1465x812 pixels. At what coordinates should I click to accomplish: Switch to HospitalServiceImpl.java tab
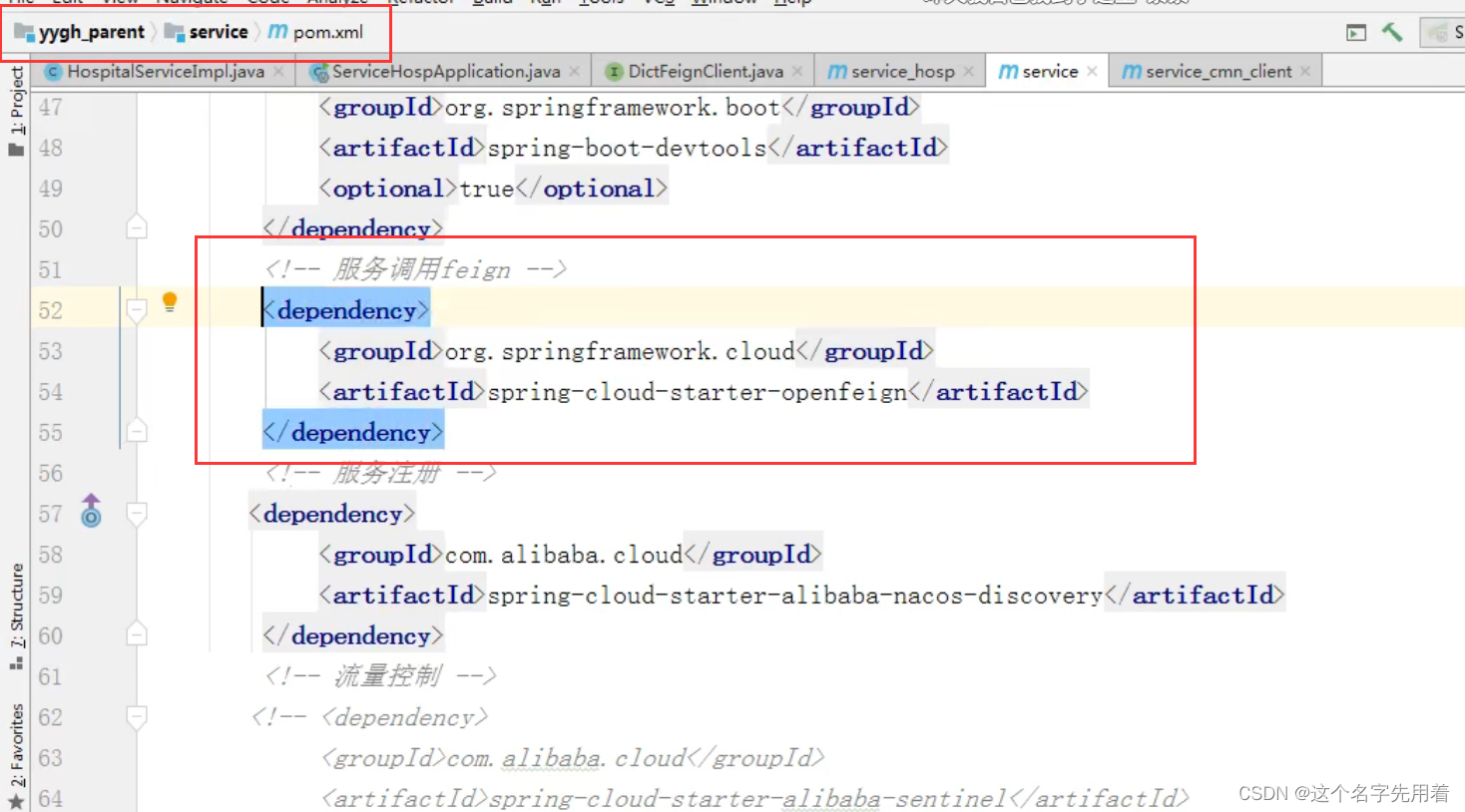click(x=166, y=72)
